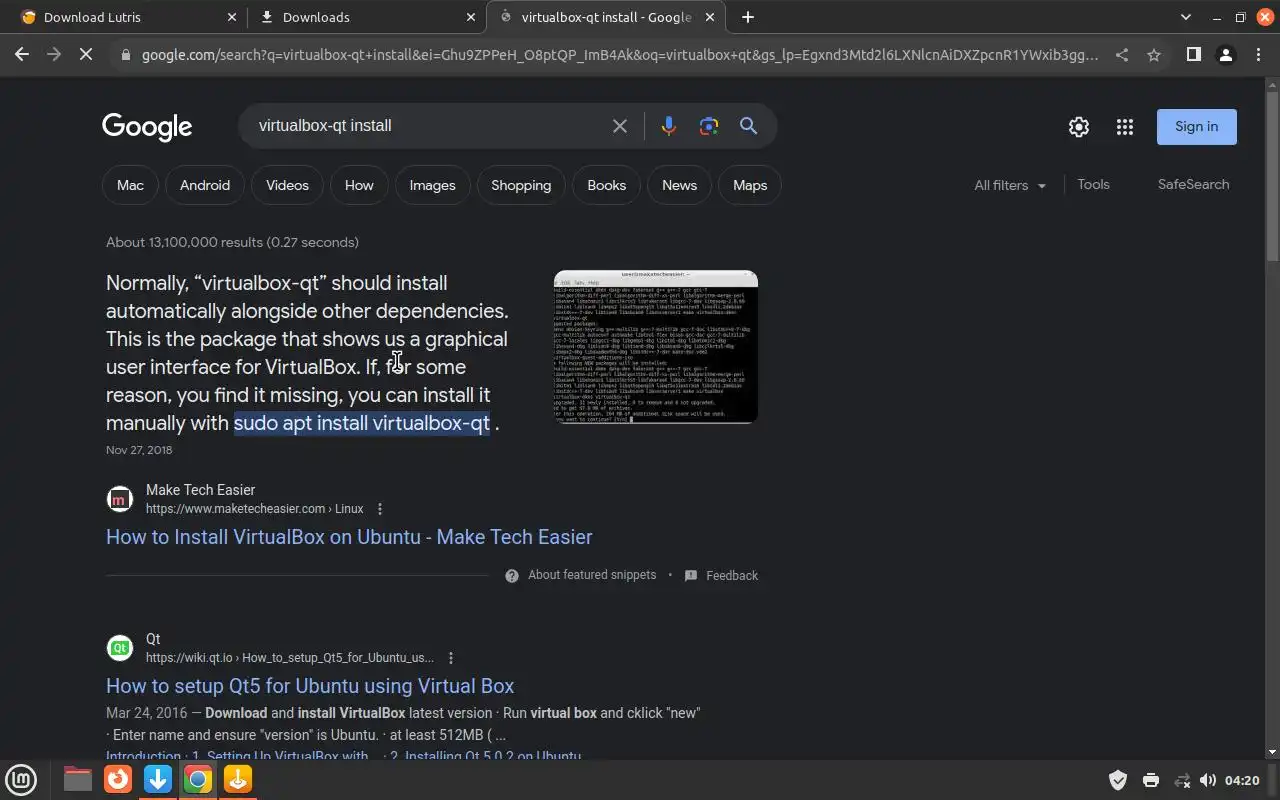Image resolution: width=1280 pixels, height=800 pixels.
Task: Open the printer tray icon
Action: (x=1150, y=780)
